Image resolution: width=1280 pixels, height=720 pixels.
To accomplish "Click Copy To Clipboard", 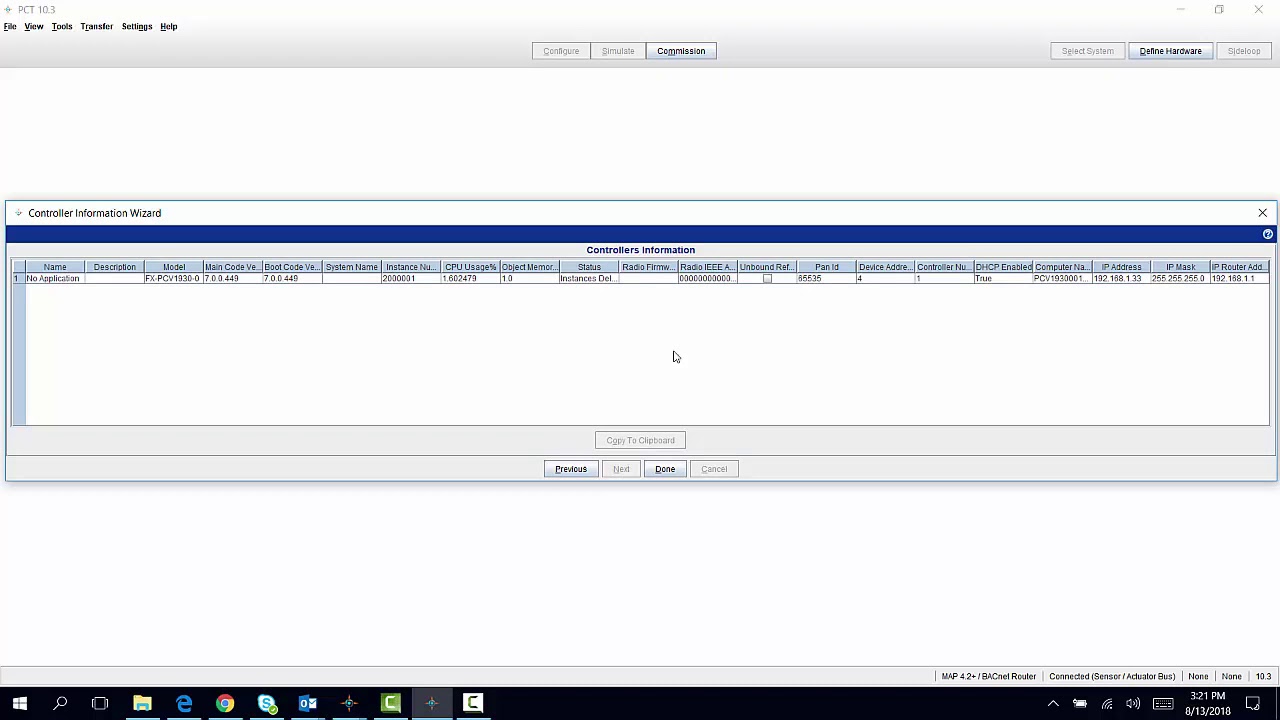I will [x=640, y=440].
